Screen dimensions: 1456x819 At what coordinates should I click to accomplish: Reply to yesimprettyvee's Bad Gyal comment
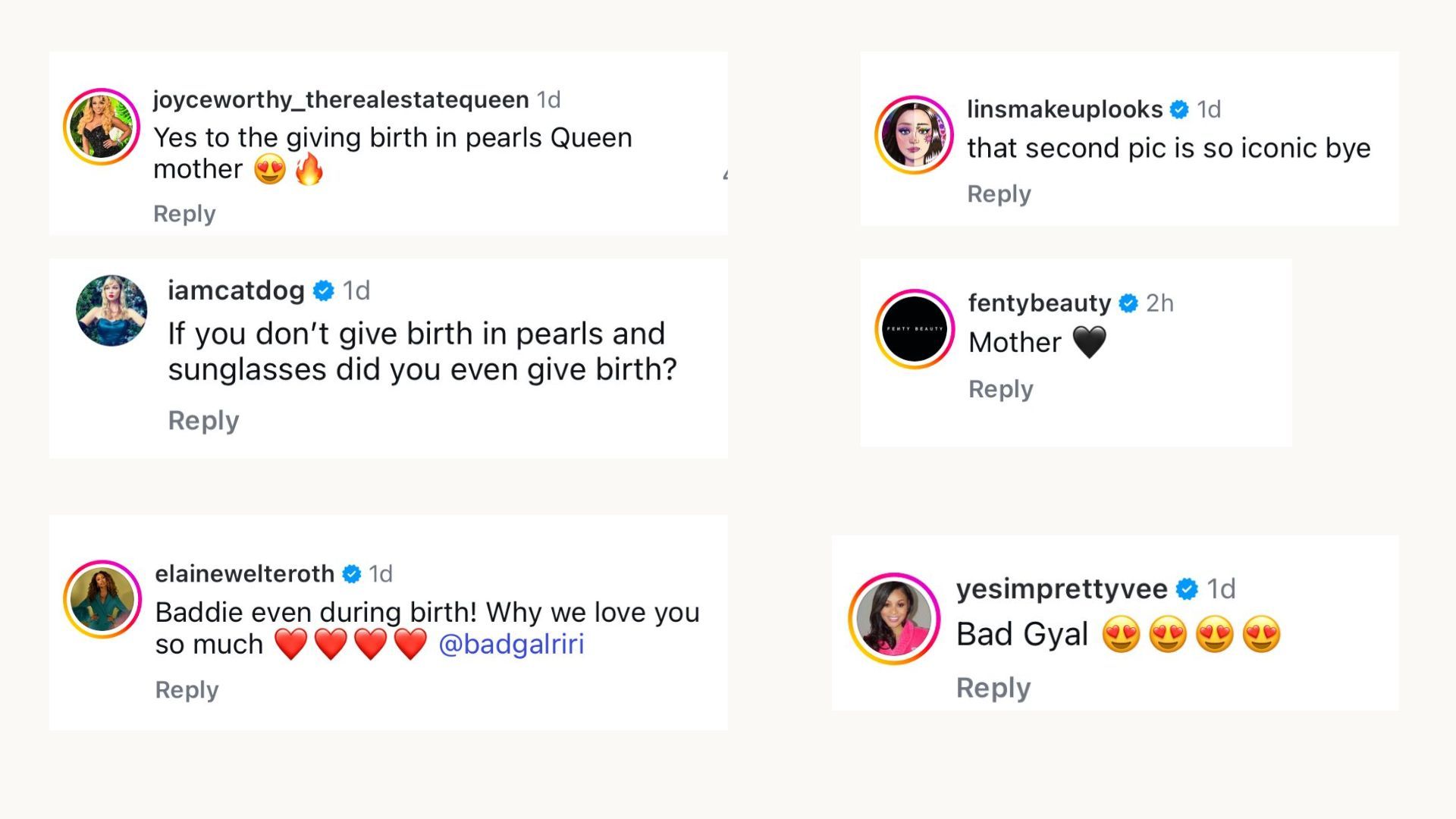[993, 688]
